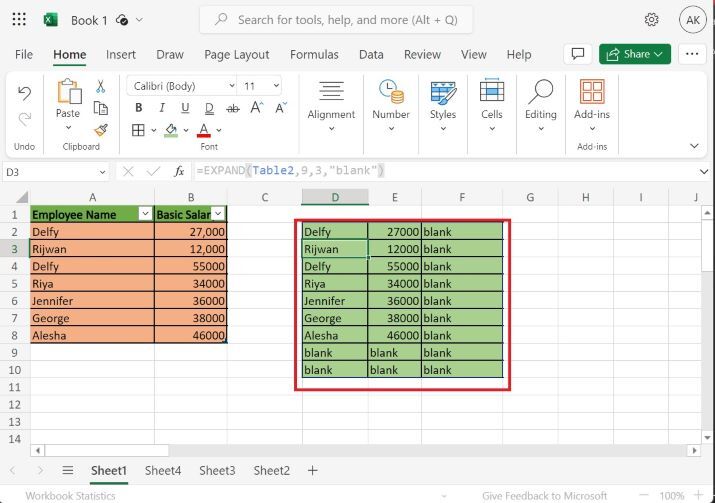Viewport: 715px width, 503px height.
Task: Click the Excel logo icon
Action: [51, 20]
